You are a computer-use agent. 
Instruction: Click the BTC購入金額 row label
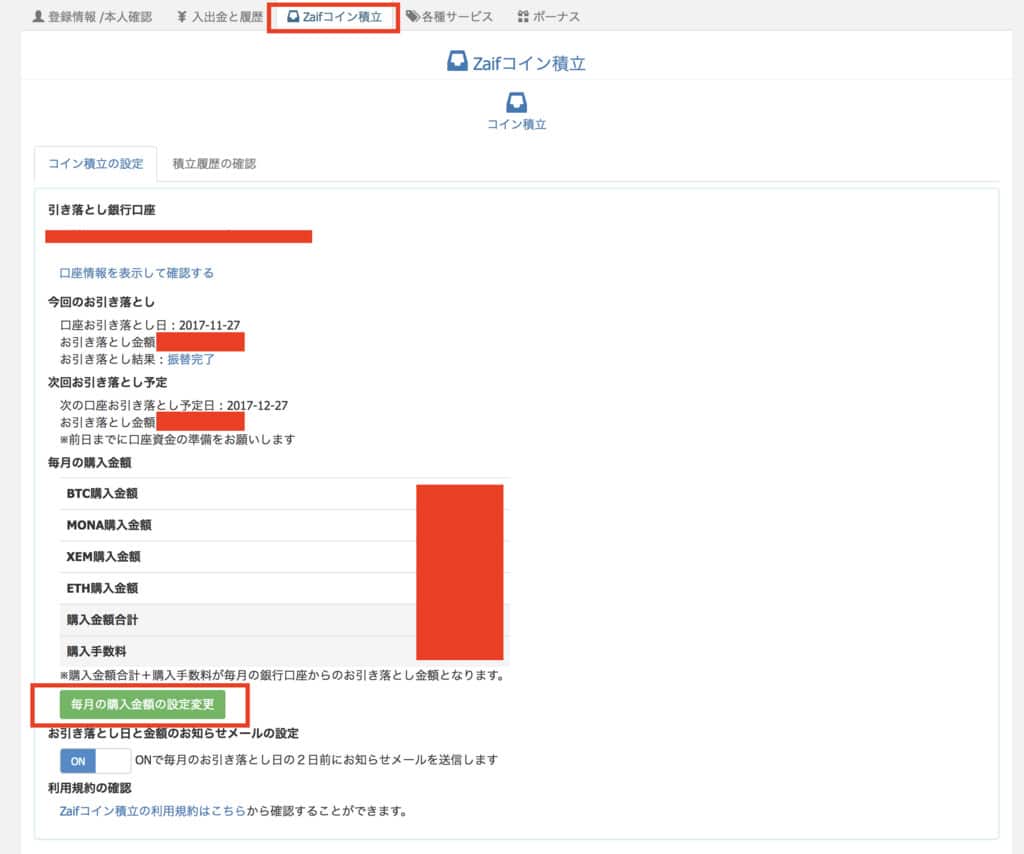click(102, 494)
